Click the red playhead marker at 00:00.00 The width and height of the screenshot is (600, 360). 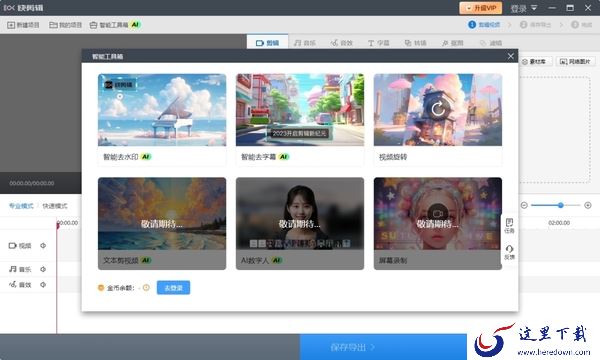57,226
